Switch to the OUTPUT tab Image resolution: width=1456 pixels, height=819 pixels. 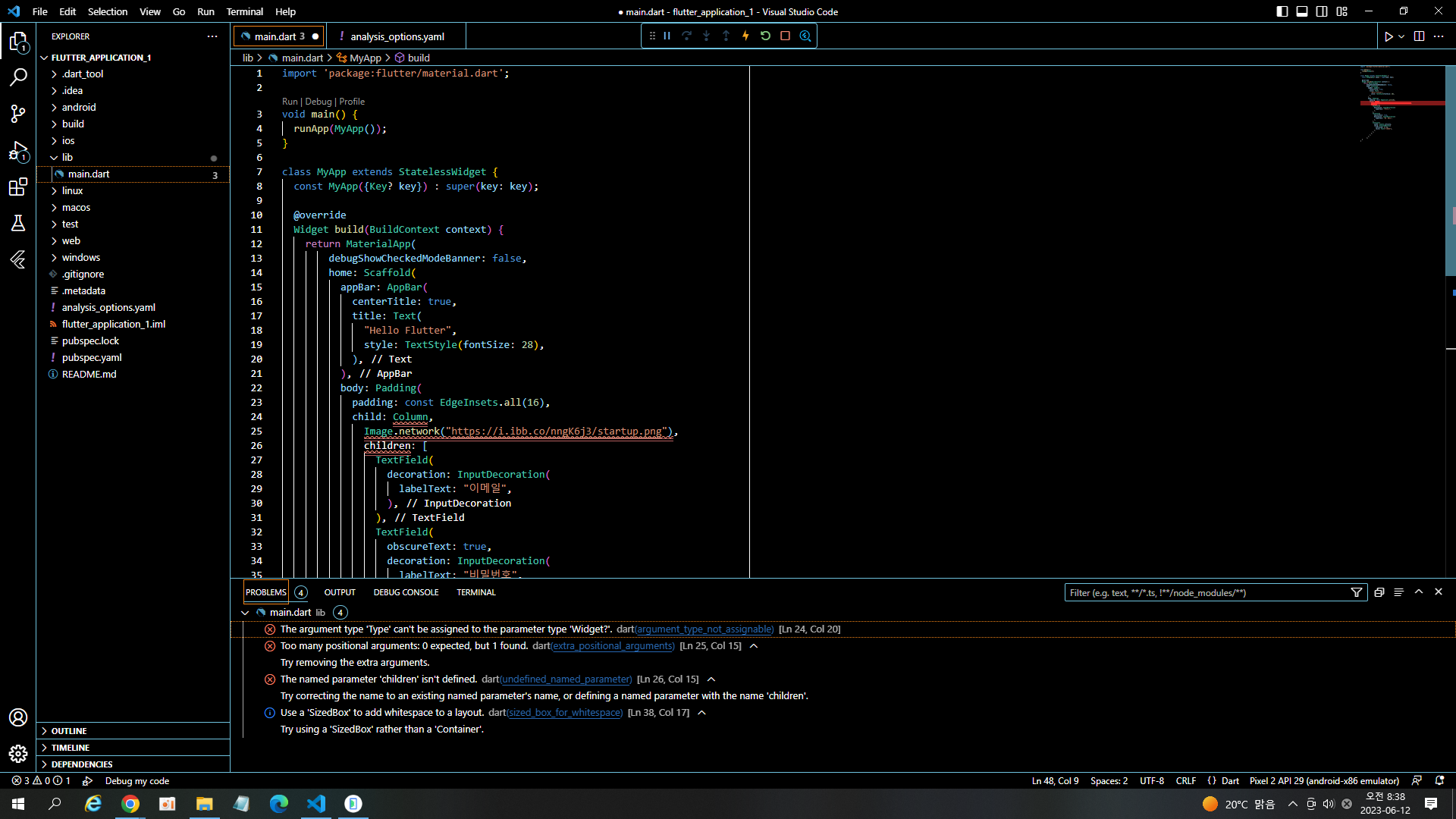(x=340, y=592)
